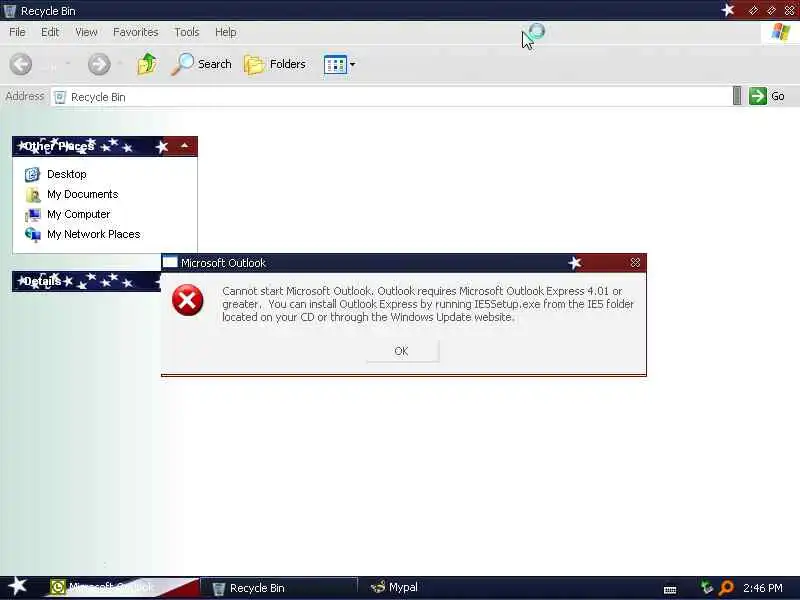The width and height of the screenshot is (800, 600).
Task: Open the Search pane with magnifier icon
Action: pyautogui.click(x=201, y=64)
